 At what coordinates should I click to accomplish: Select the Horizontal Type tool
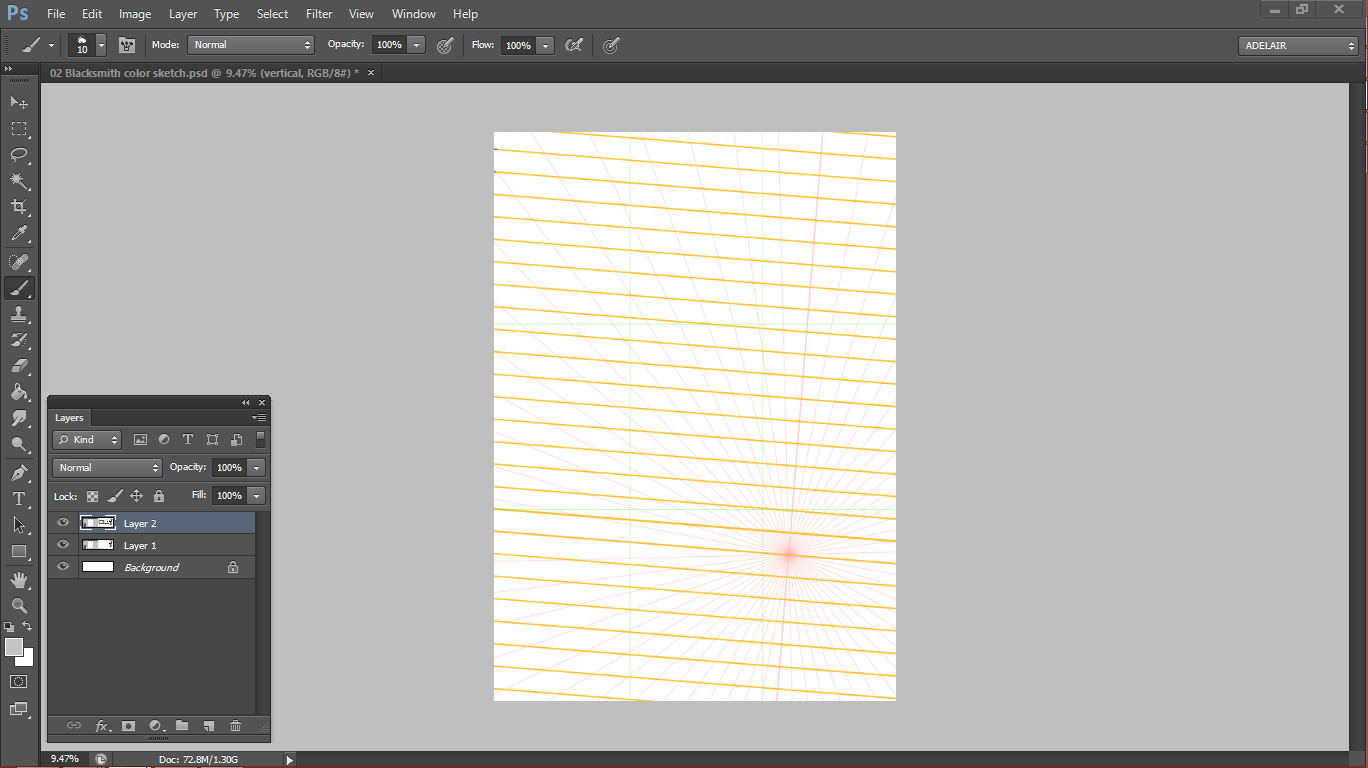point(19,499)
